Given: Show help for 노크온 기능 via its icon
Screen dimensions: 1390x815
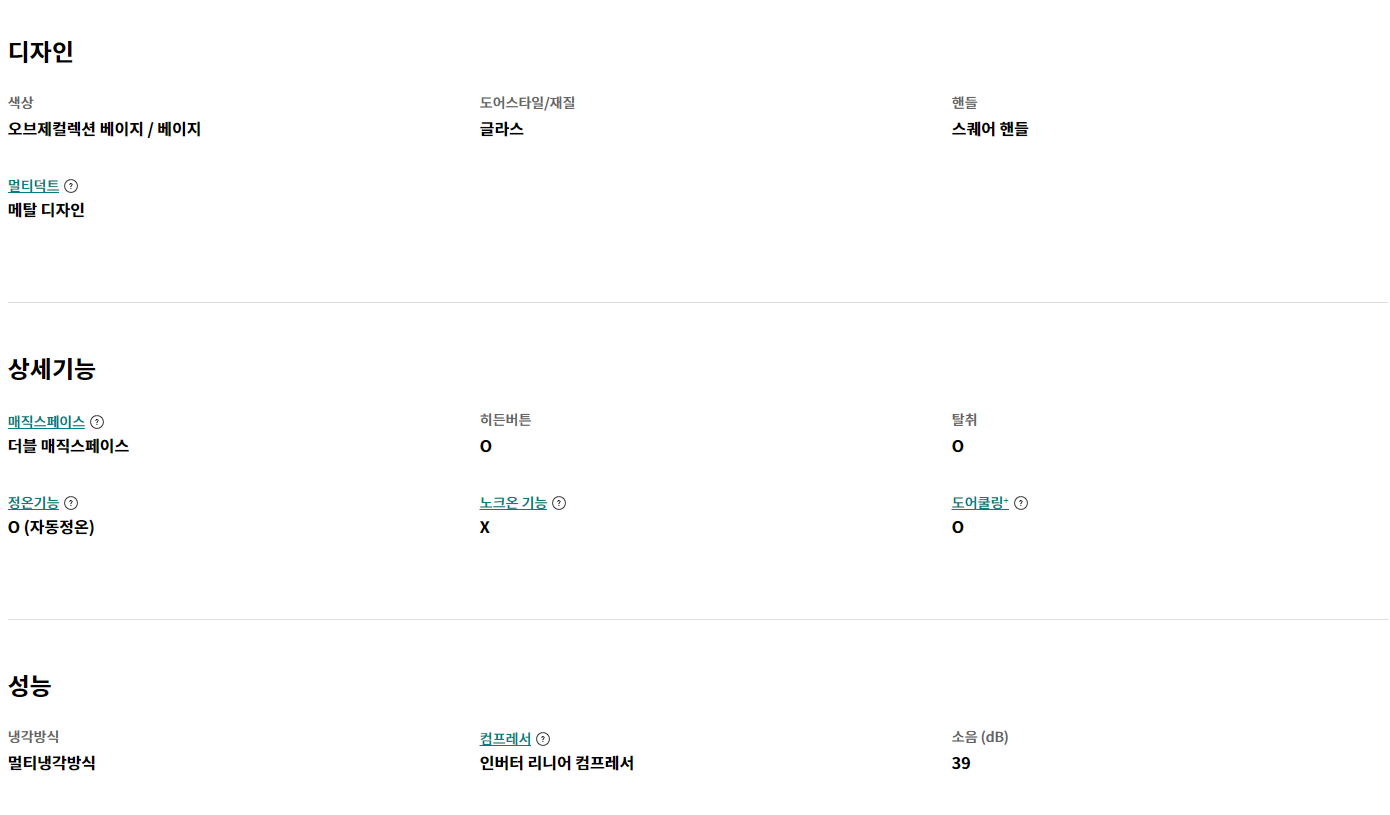Looking at the screenshot, I should click(559, 503).
